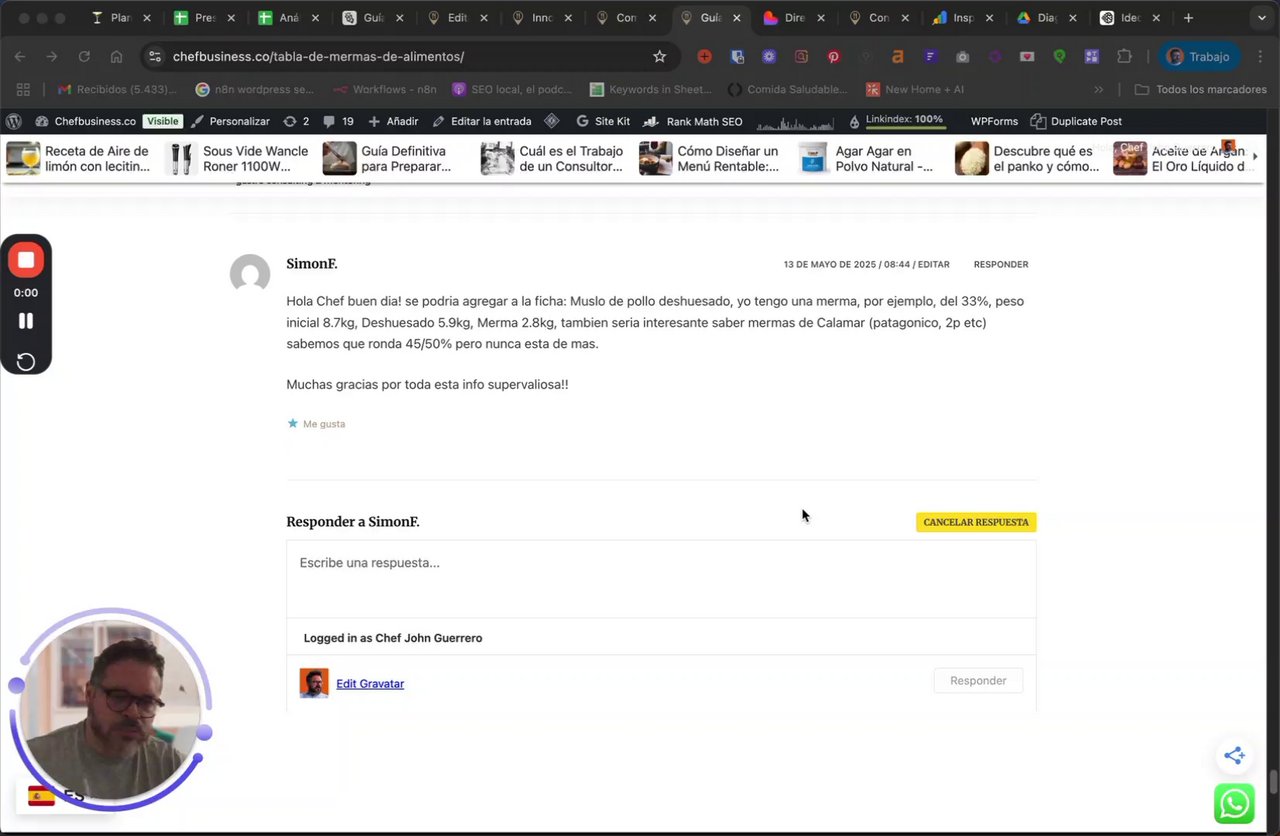Advance the post carousel with the right arrow
Image resolution: width=1280 pixels, height=836 pixels.
1255,157
